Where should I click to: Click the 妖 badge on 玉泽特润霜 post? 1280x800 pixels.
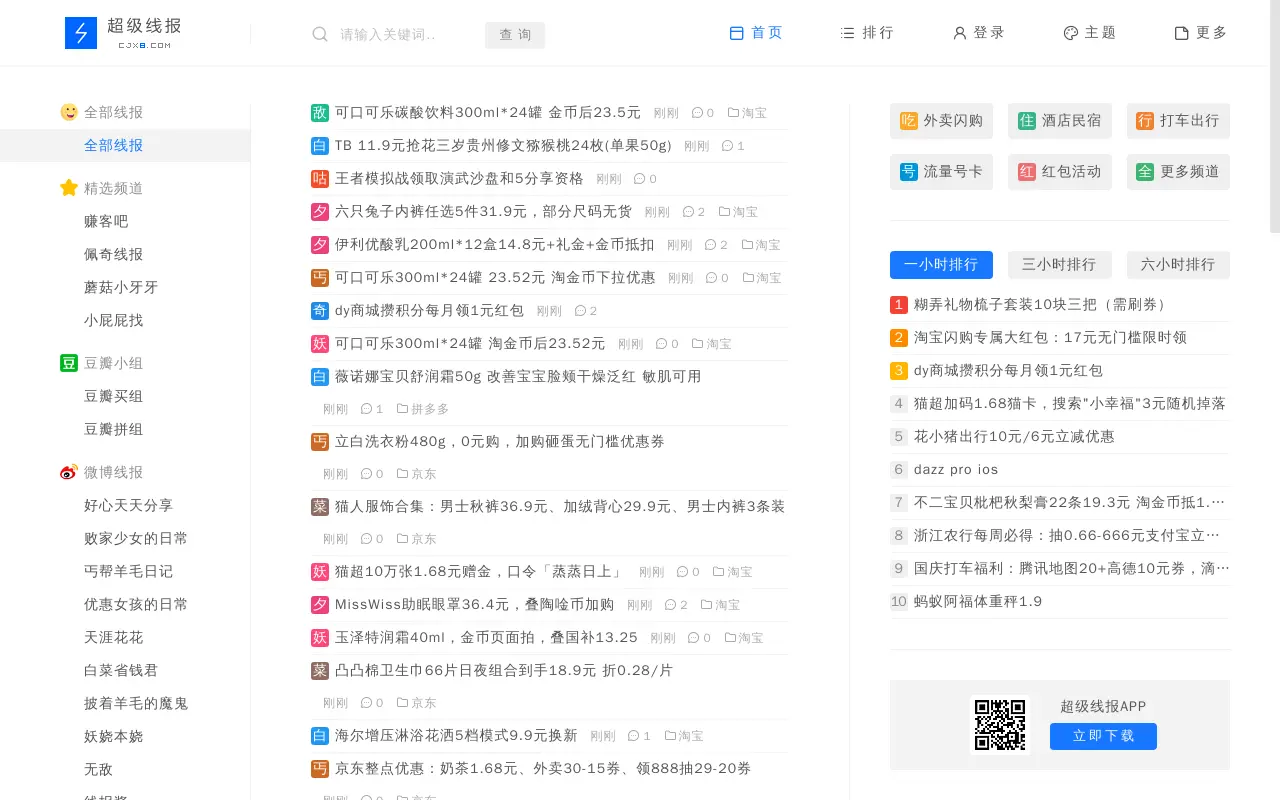tap(320, 638)
